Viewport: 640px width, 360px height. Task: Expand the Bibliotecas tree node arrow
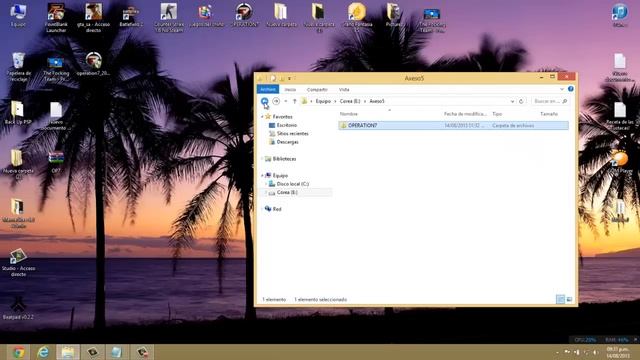262,159
